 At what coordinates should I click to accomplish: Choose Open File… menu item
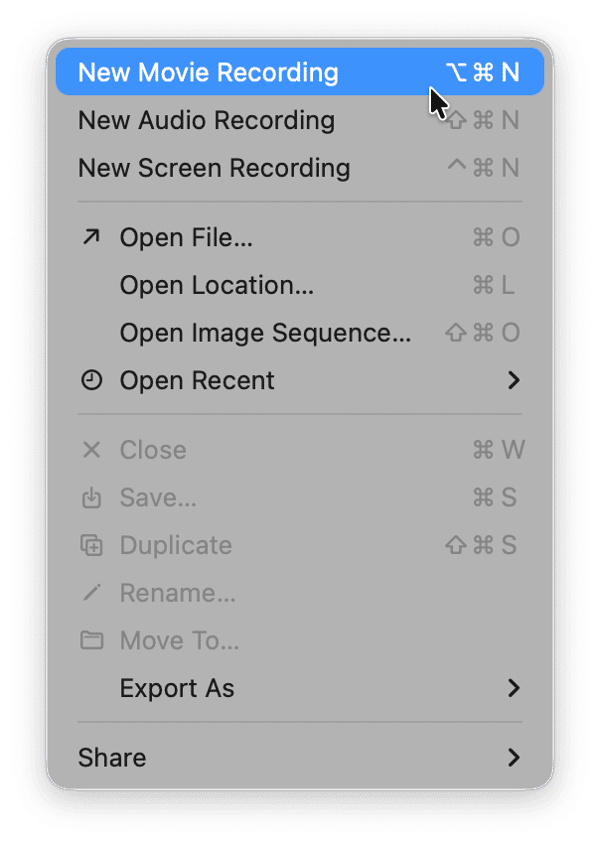click(186, 237)
